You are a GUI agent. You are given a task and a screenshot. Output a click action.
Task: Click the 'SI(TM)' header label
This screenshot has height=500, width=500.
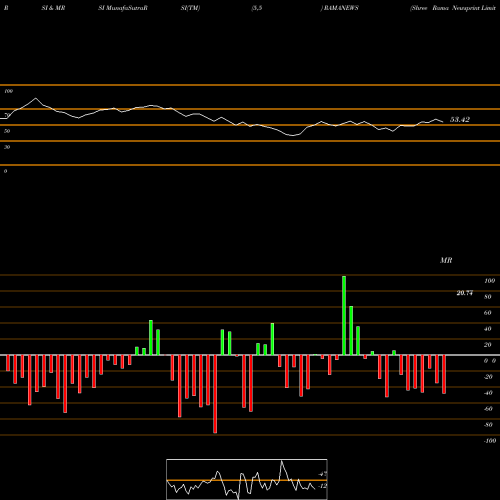(190, 8)
